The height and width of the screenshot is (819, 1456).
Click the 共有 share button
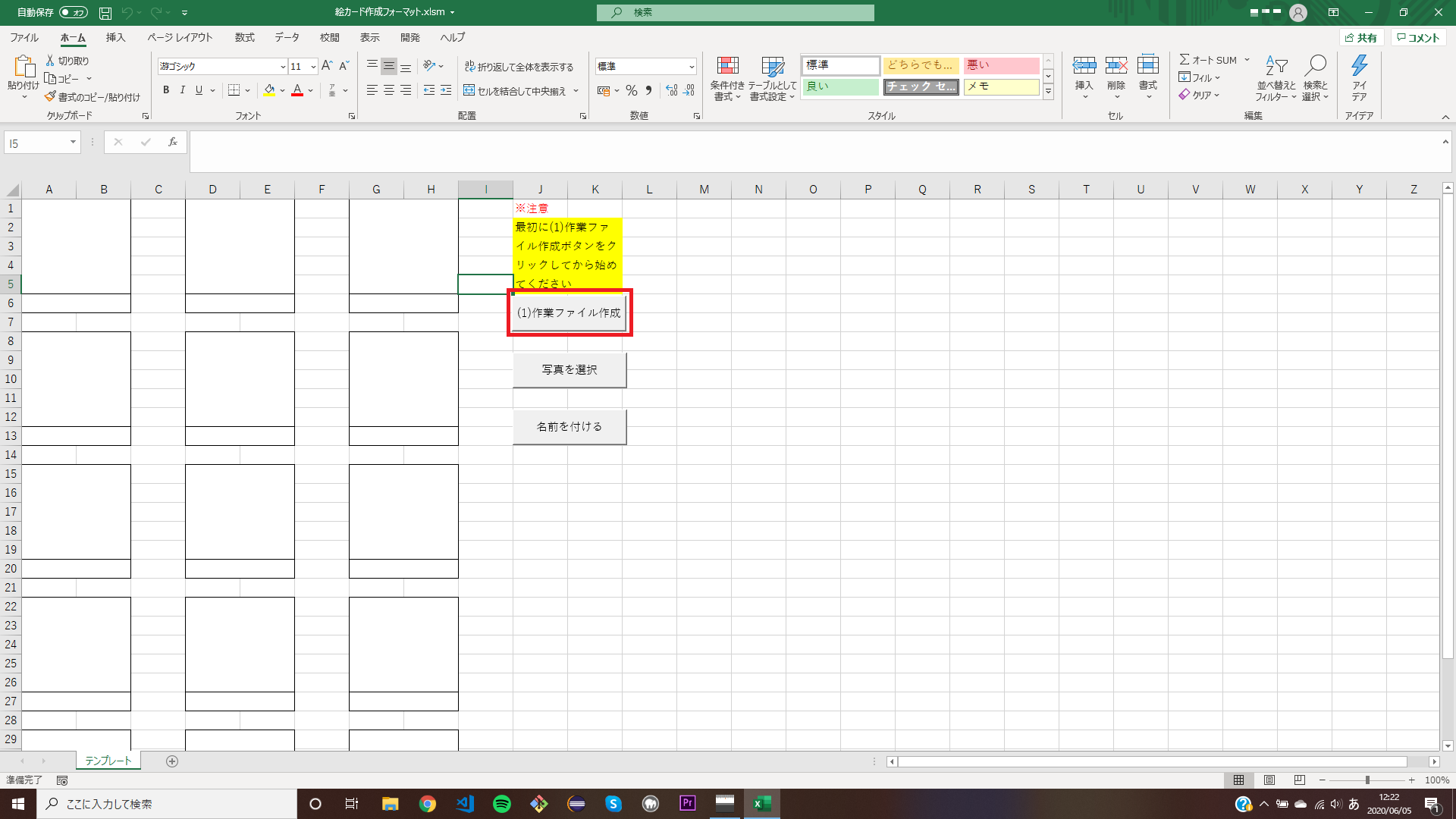(1361, 38)
